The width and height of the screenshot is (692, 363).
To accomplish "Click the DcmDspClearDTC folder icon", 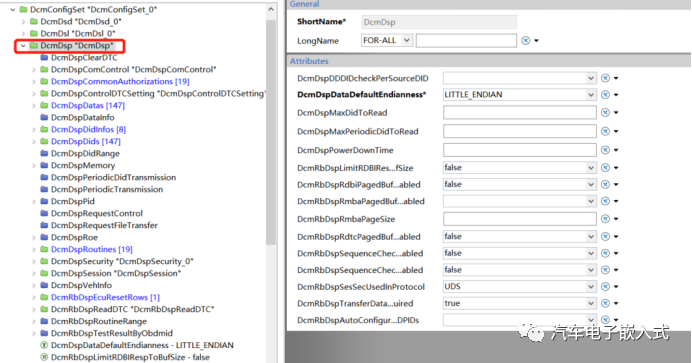I will click(44, 57).
